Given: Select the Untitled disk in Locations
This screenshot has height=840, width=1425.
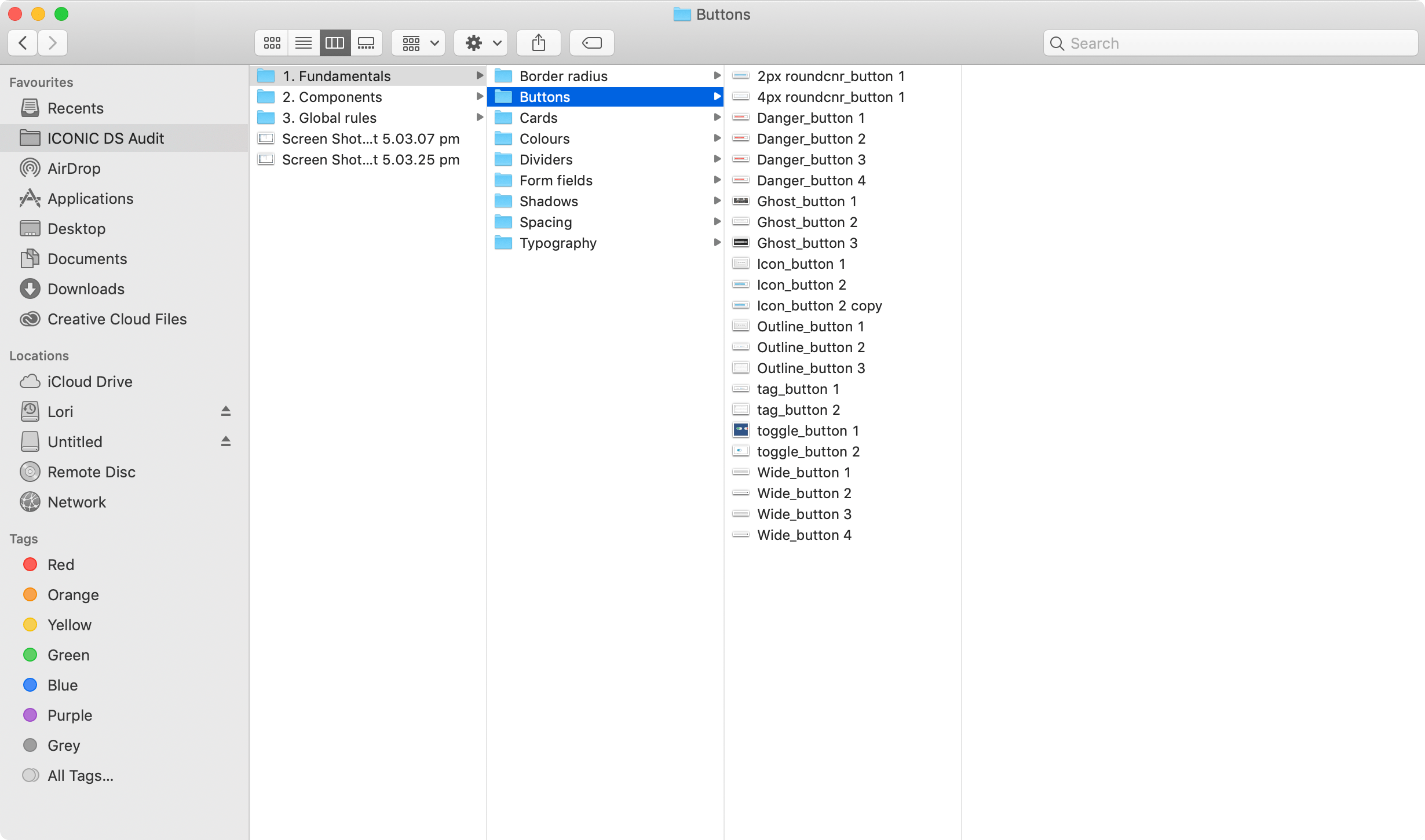Looking at the screenshot, I should click(x=75, y=442).
